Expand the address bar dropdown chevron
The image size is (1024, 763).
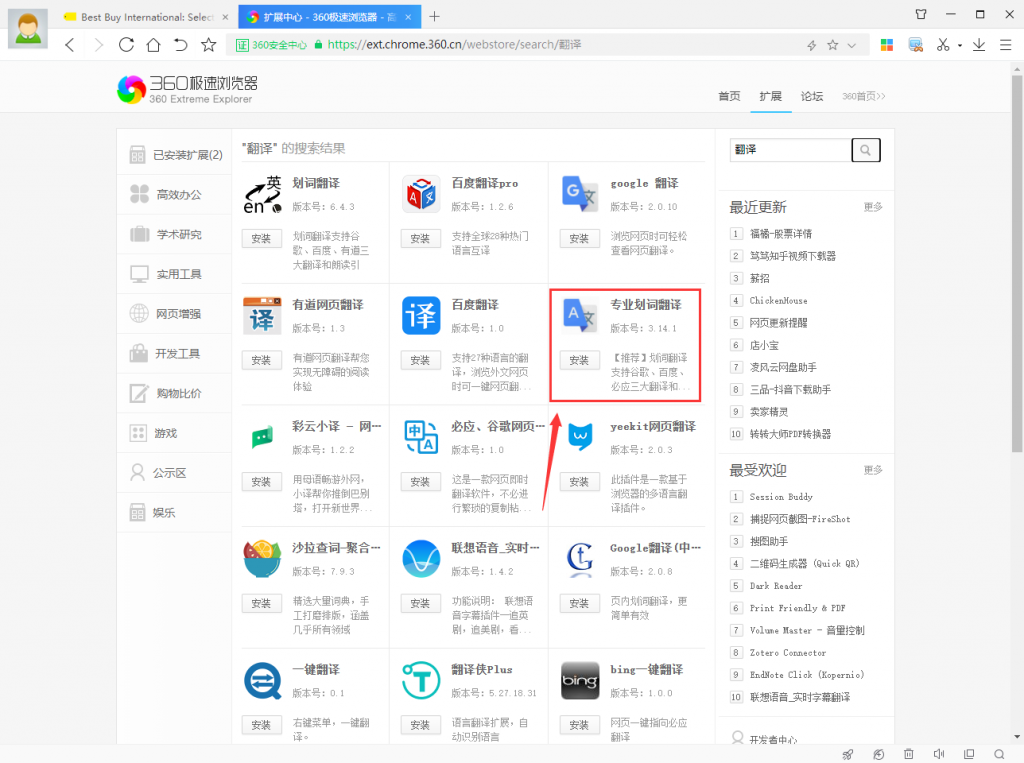point(852,45)
